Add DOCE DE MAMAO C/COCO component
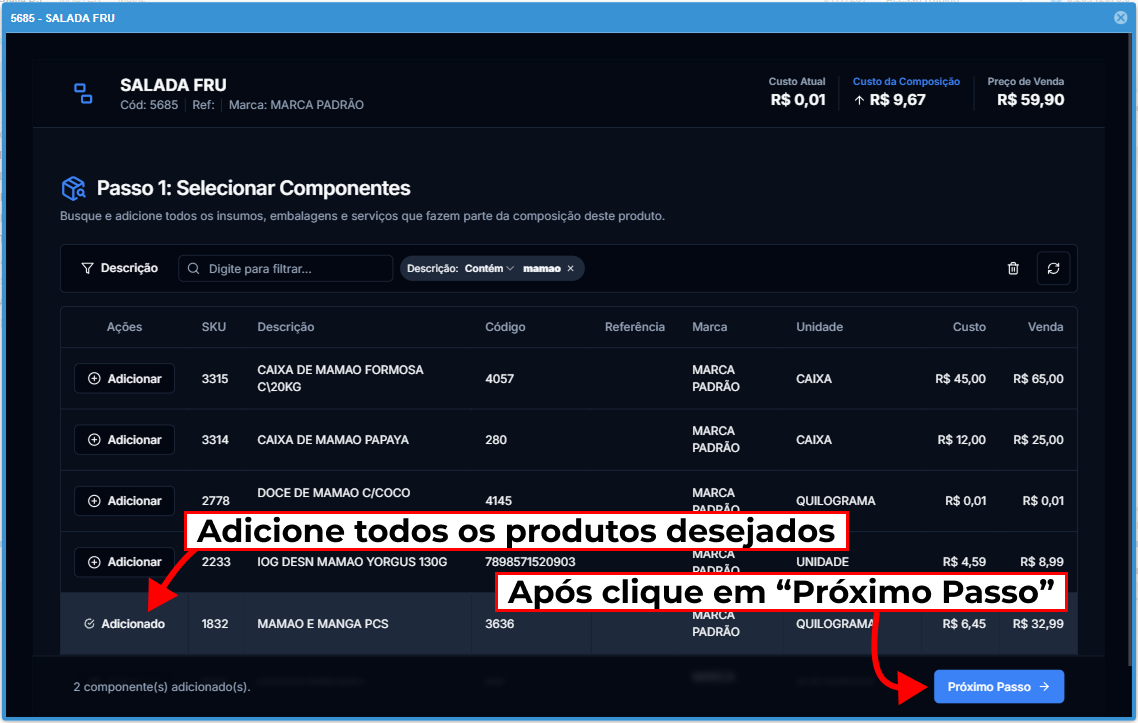 (124, 501)
